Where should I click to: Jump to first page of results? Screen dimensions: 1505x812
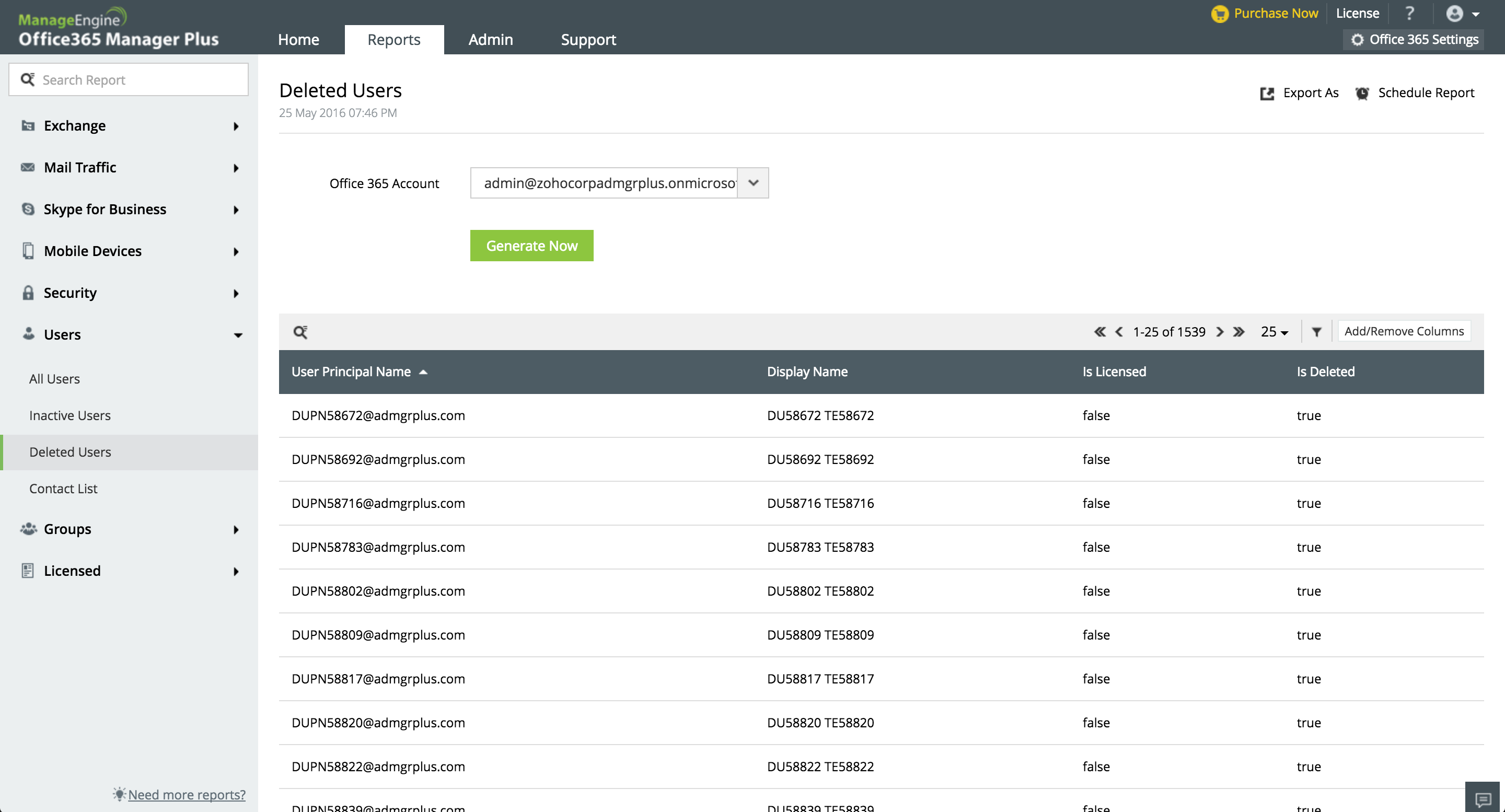pos(1099,332)
